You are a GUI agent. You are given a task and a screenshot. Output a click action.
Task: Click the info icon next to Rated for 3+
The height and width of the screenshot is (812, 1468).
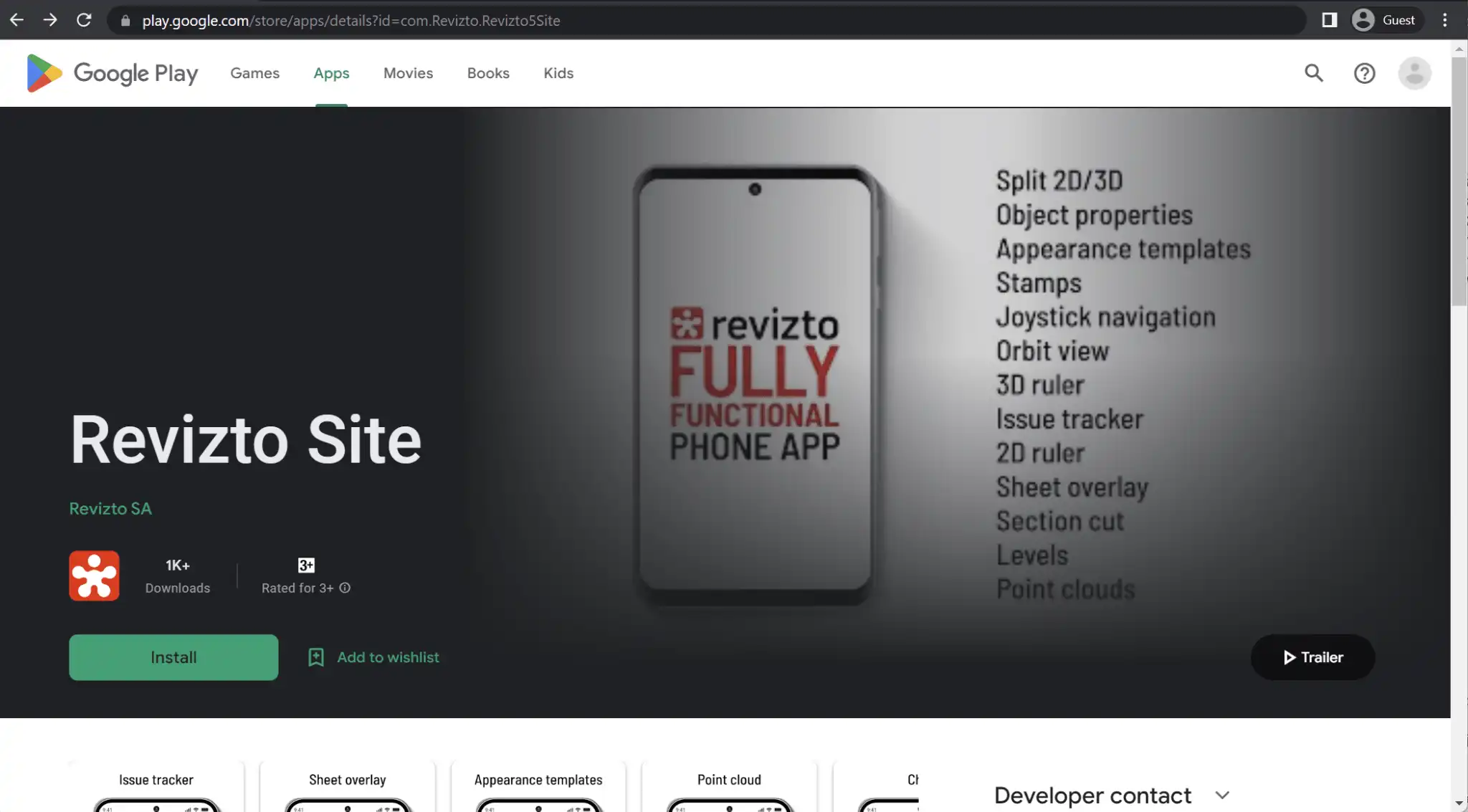pyautogui.click(x=345, y=588)
